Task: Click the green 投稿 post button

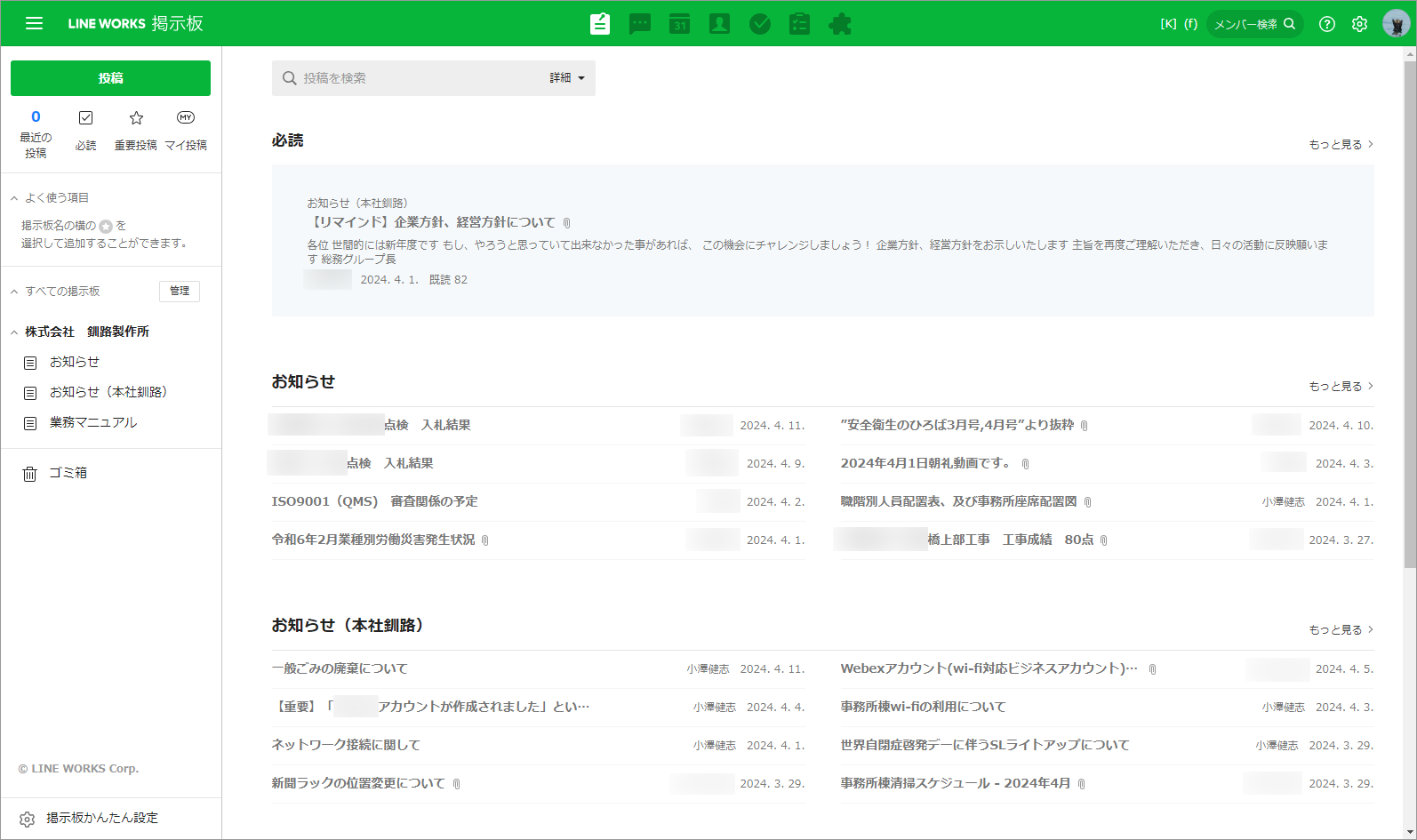Action: pyautogui.click(x=110, y=78)
